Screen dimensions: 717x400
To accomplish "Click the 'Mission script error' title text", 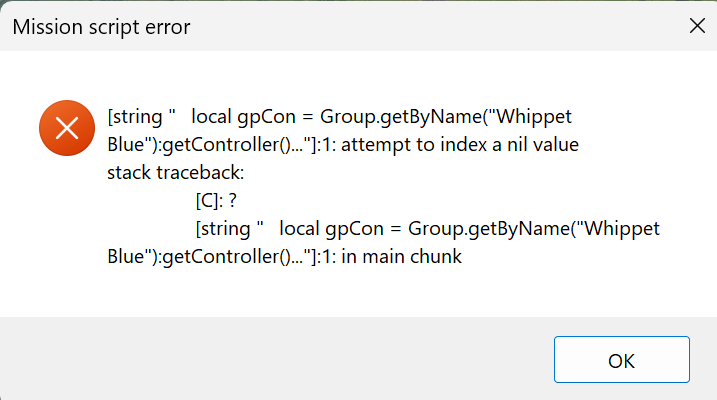I will click(x=101, y=27).
